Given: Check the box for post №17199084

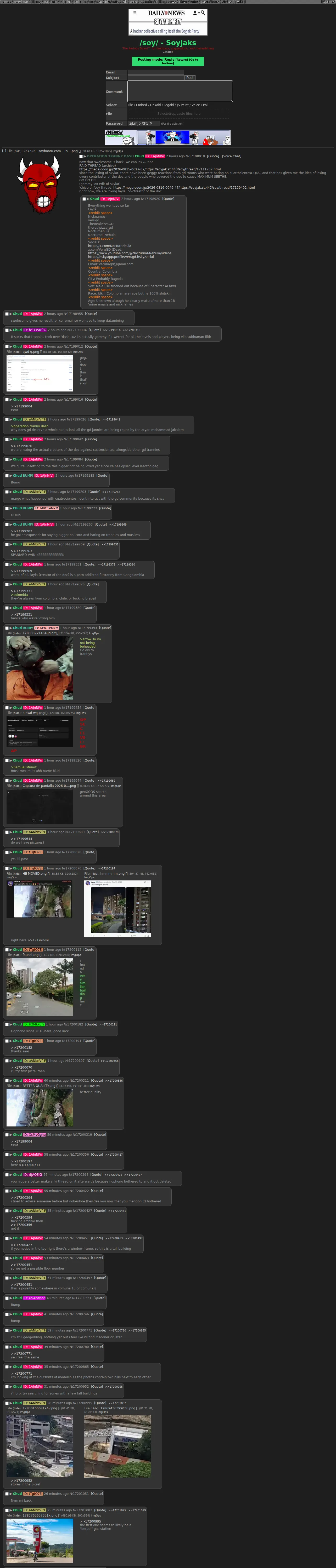Looking at the screenshot, I should pyautogui.click(x=7, y=460).
